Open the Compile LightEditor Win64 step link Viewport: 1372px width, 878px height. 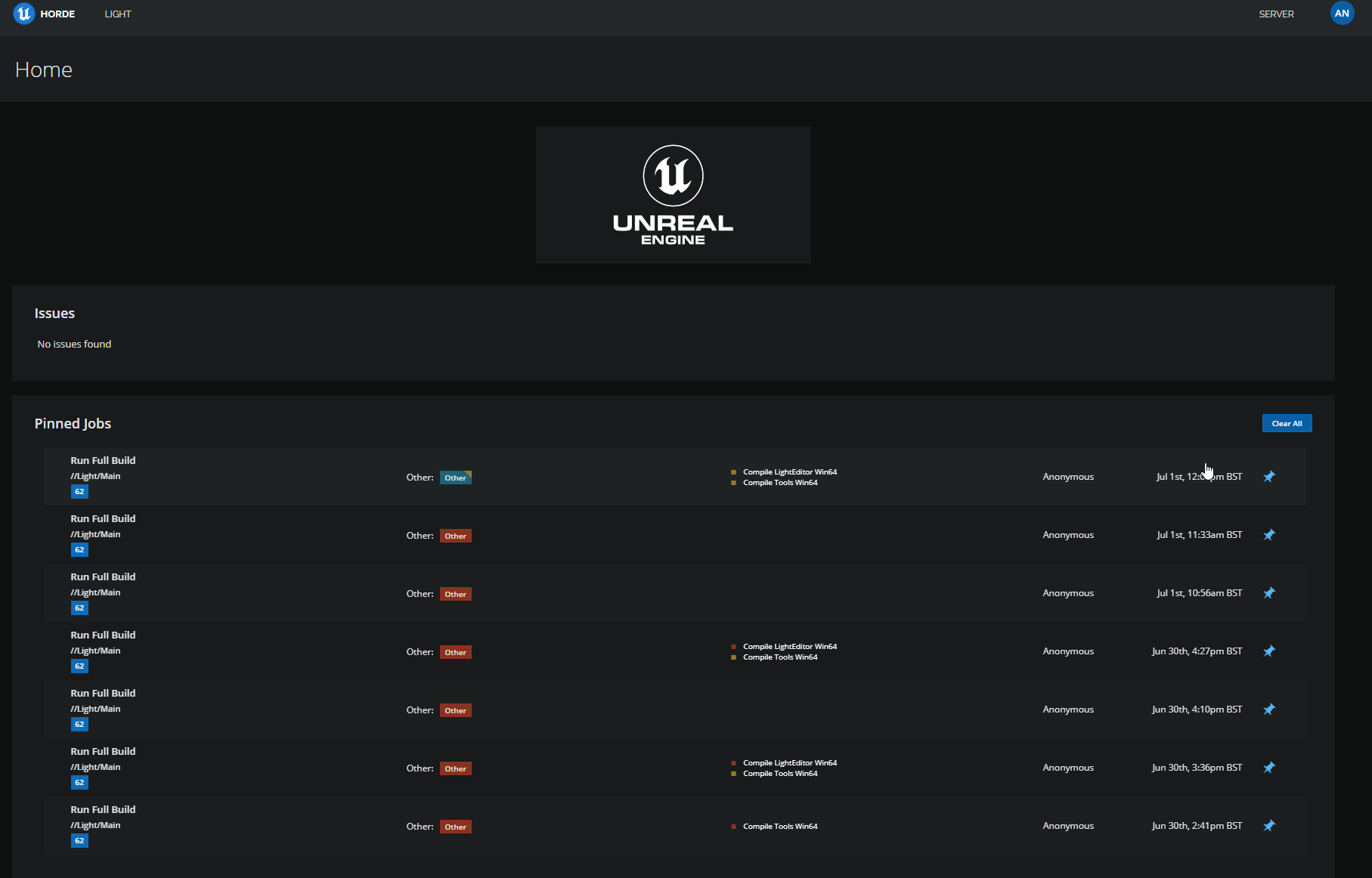click(789, 471)
